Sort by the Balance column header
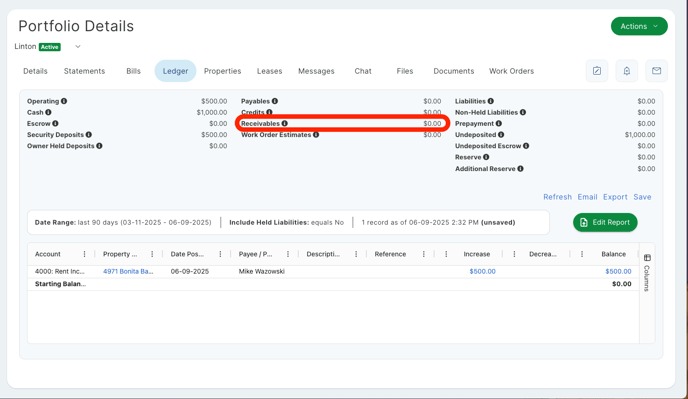Screen dimensions: 688x399 tap(613, 254)
